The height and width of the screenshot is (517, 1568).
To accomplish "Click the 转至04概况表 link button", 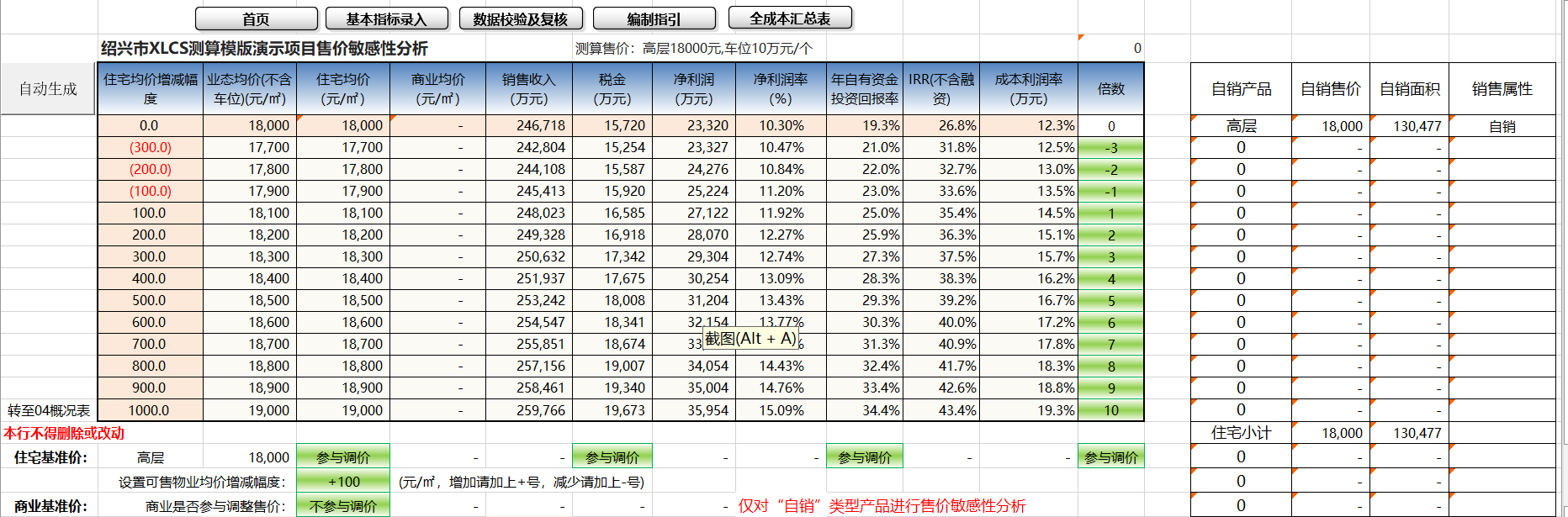I will [49, 410].
